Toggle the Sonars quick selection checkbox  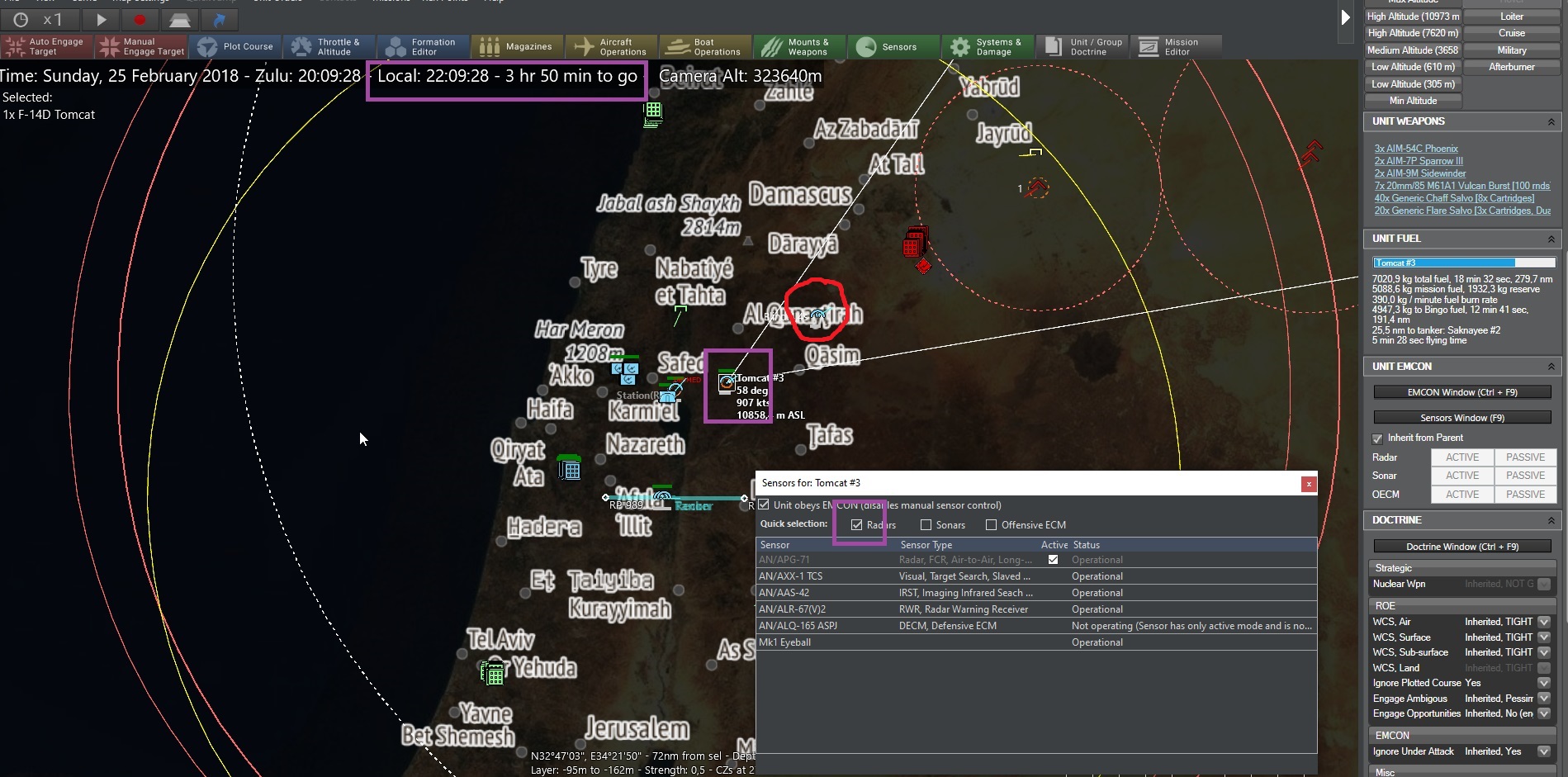(x=926, y=524)
